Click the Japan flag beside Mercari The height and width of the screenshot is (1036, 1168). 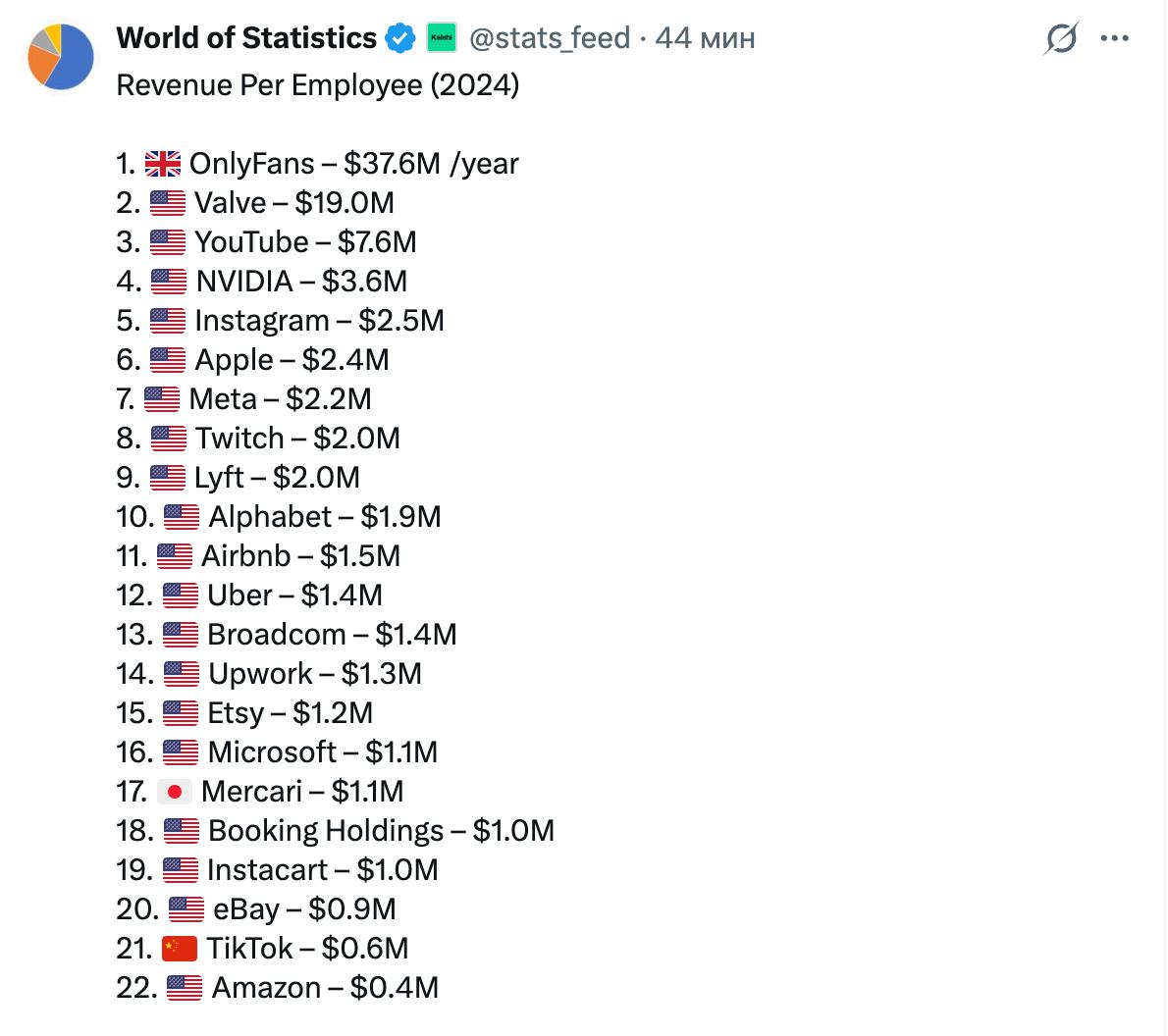click(x=175, y=792)
